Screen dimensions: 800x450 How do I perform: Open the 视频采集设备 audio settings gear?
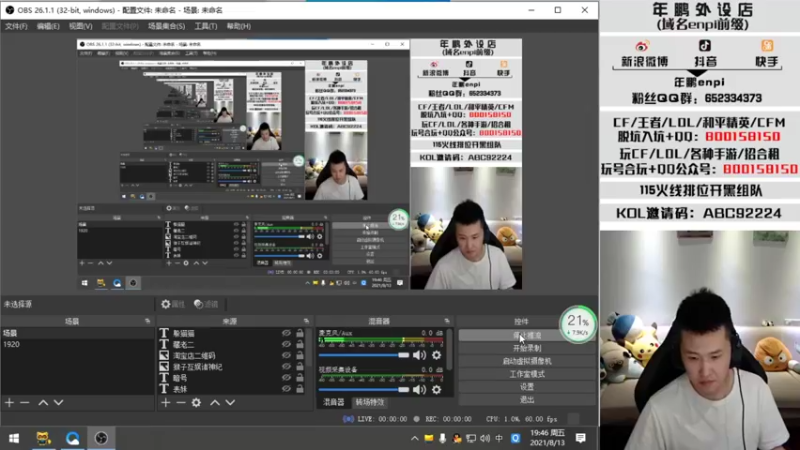click(437, 390)
